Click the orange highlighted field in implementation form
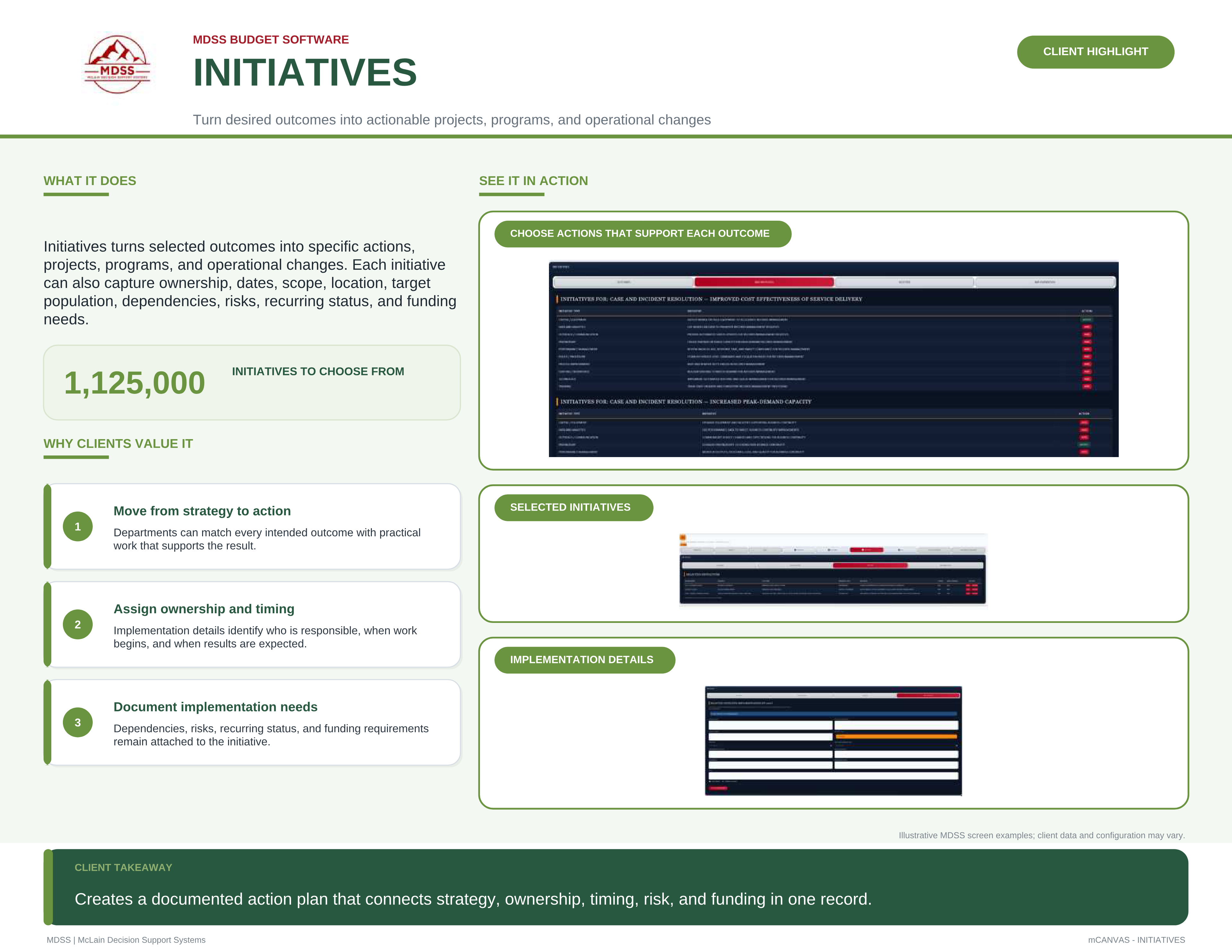Image resolution: width=1232 pixels, height=952 pixels. click(896, 736)
